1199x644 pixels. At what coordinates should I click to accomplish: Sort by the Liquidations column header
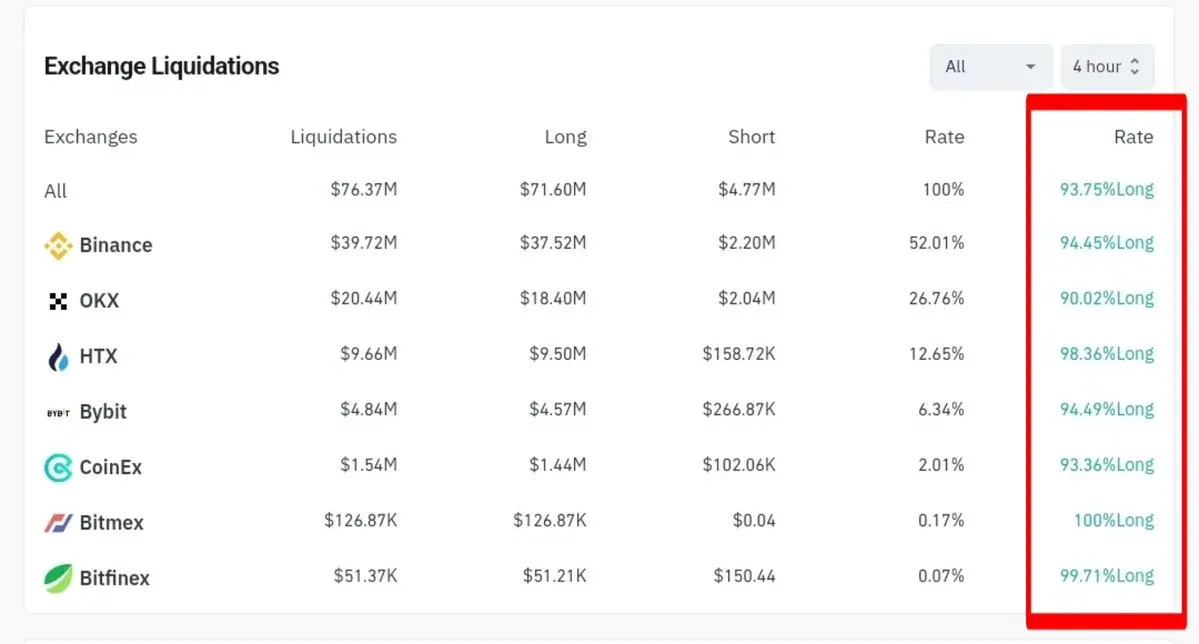343,137
